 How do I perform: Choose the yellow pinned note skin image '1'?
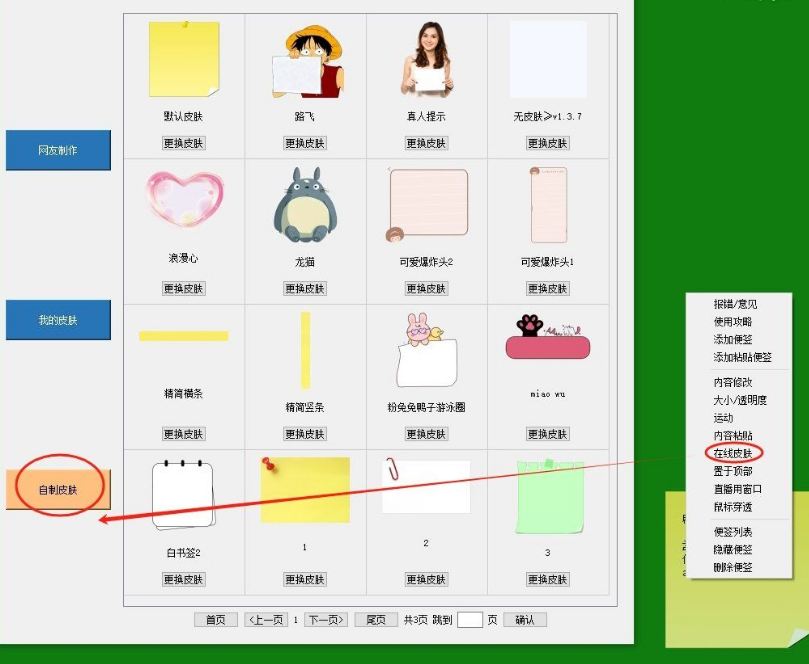coord(305,490)
